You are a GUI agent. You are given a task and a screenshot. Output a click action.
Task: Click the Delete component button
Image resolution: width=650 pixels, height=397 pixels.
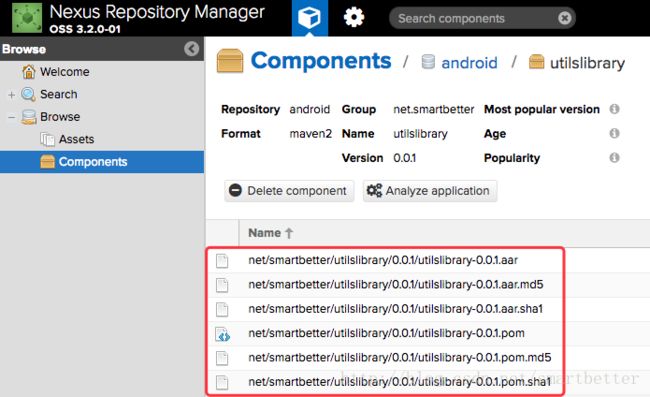[x=289, y=191]
